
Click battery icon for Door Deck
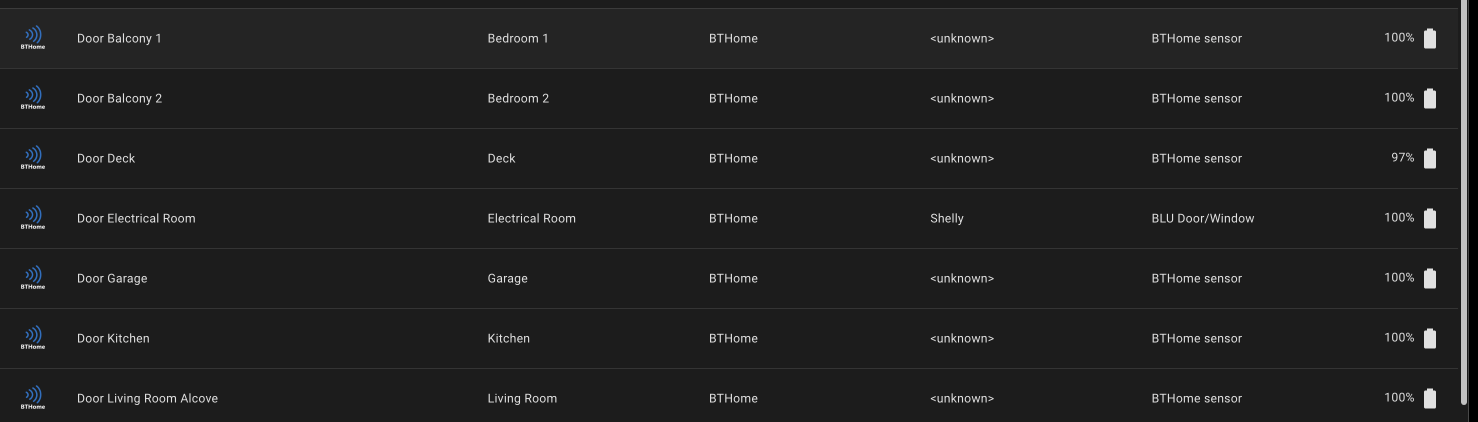pyautogui.click(x=1430, y=158)
